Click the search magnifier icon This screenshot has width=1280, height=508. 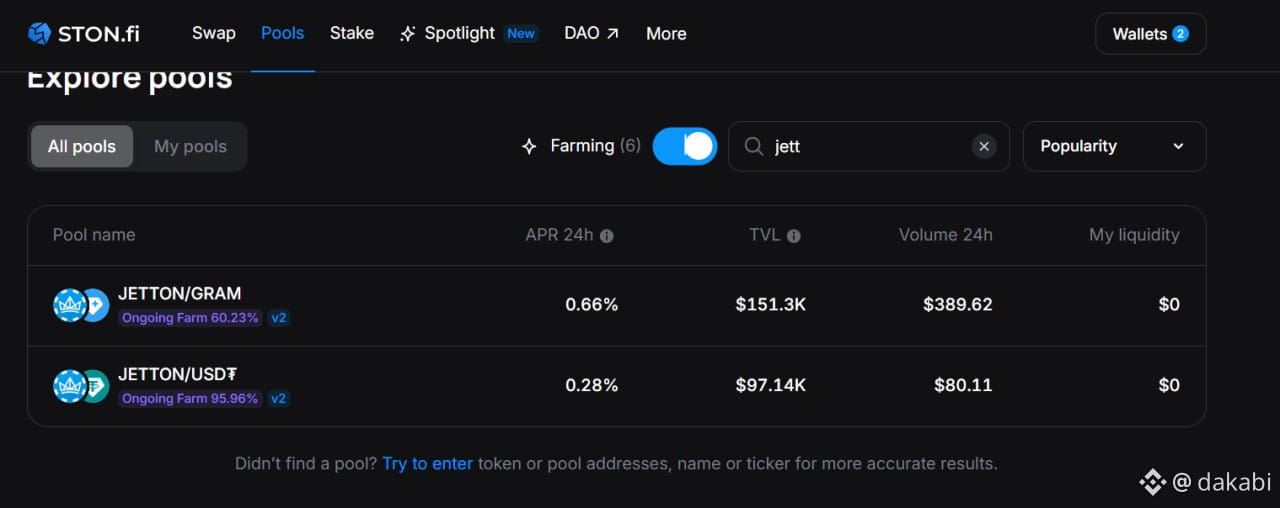click(754, 147)
